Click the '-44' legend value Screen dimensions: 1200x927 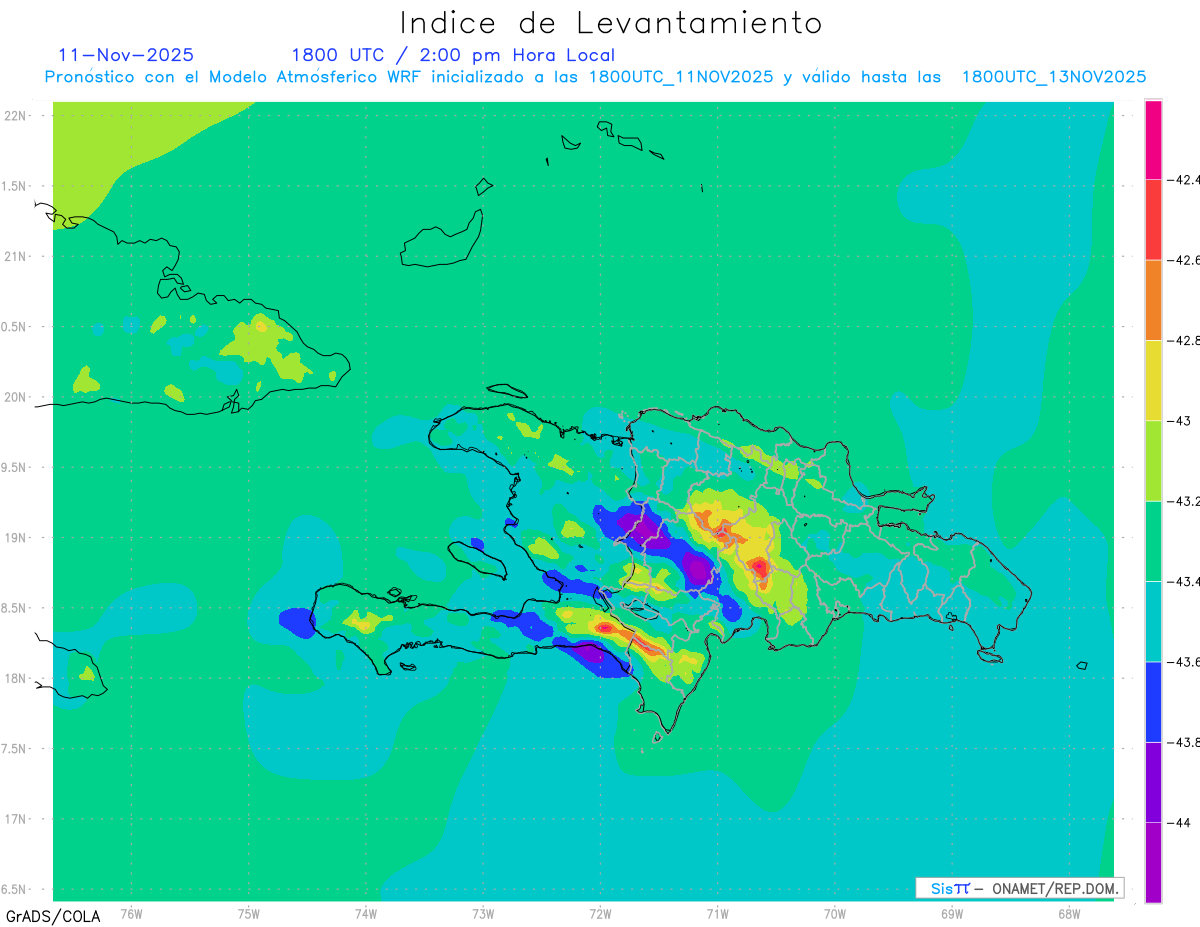(x=1179, y=822)
